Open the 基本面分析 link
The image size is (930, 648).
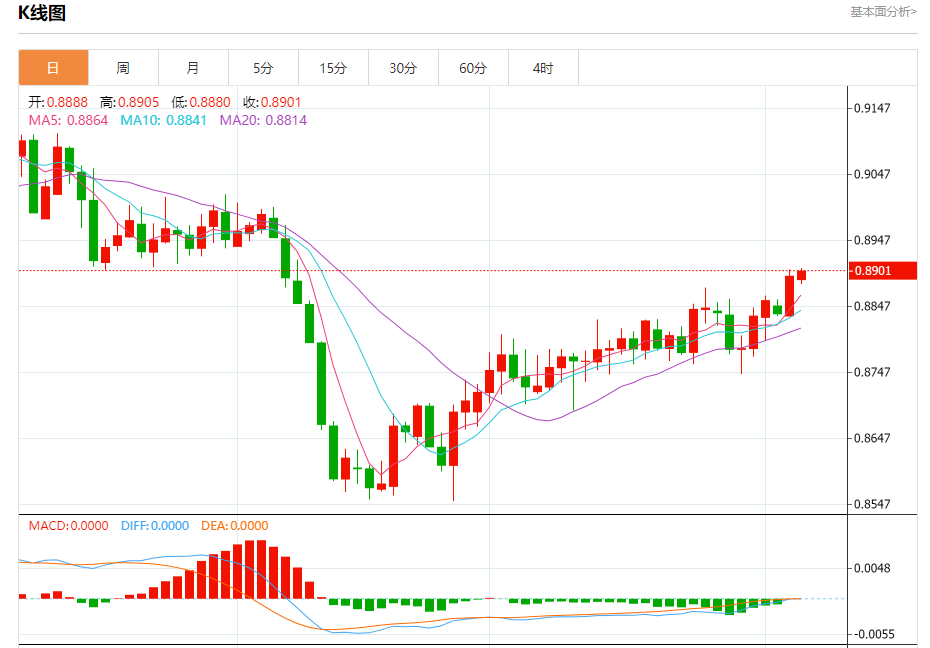[x=883, y=12]
